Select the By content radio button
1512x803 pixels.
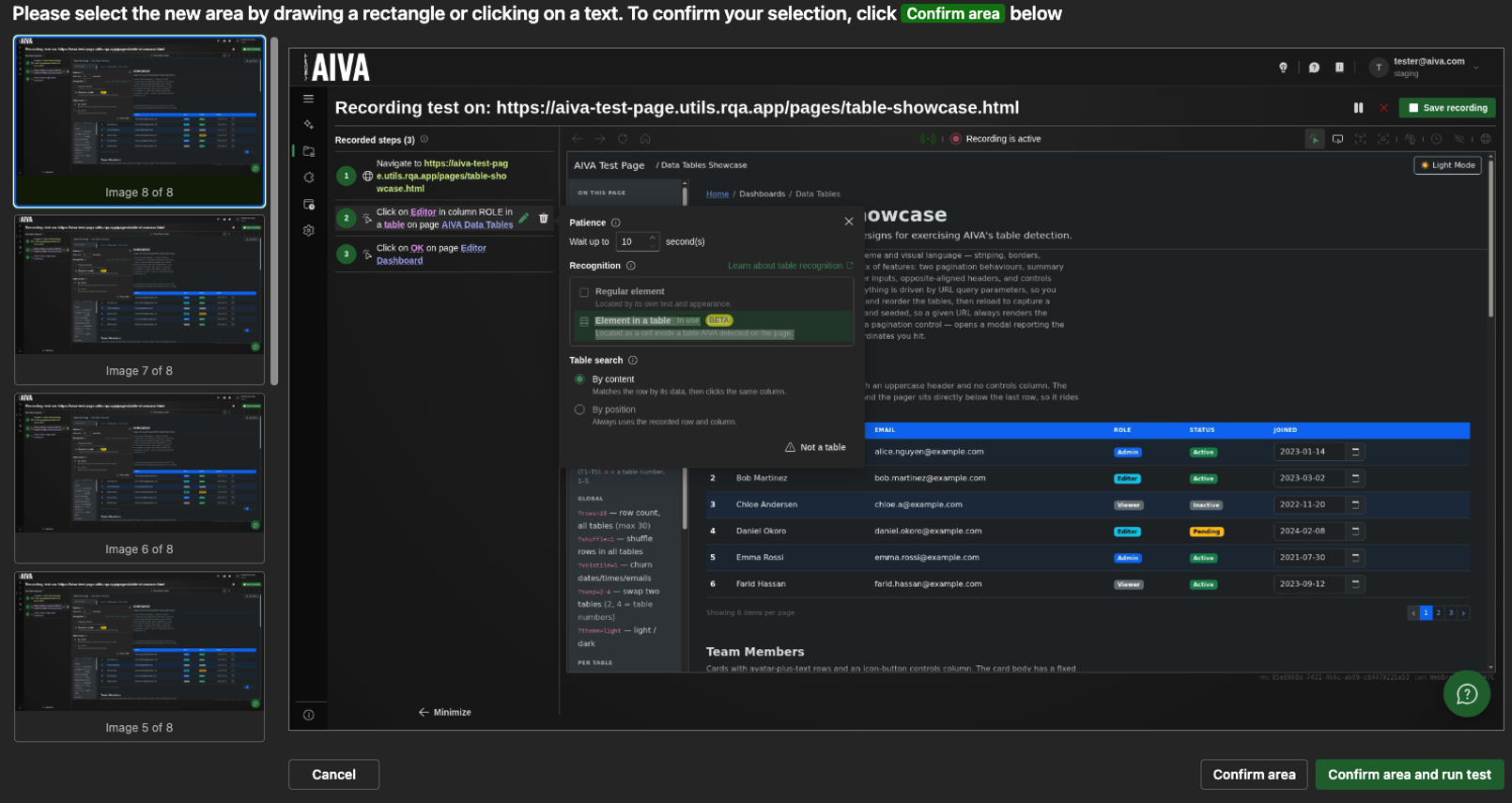(x=579, y=379)
